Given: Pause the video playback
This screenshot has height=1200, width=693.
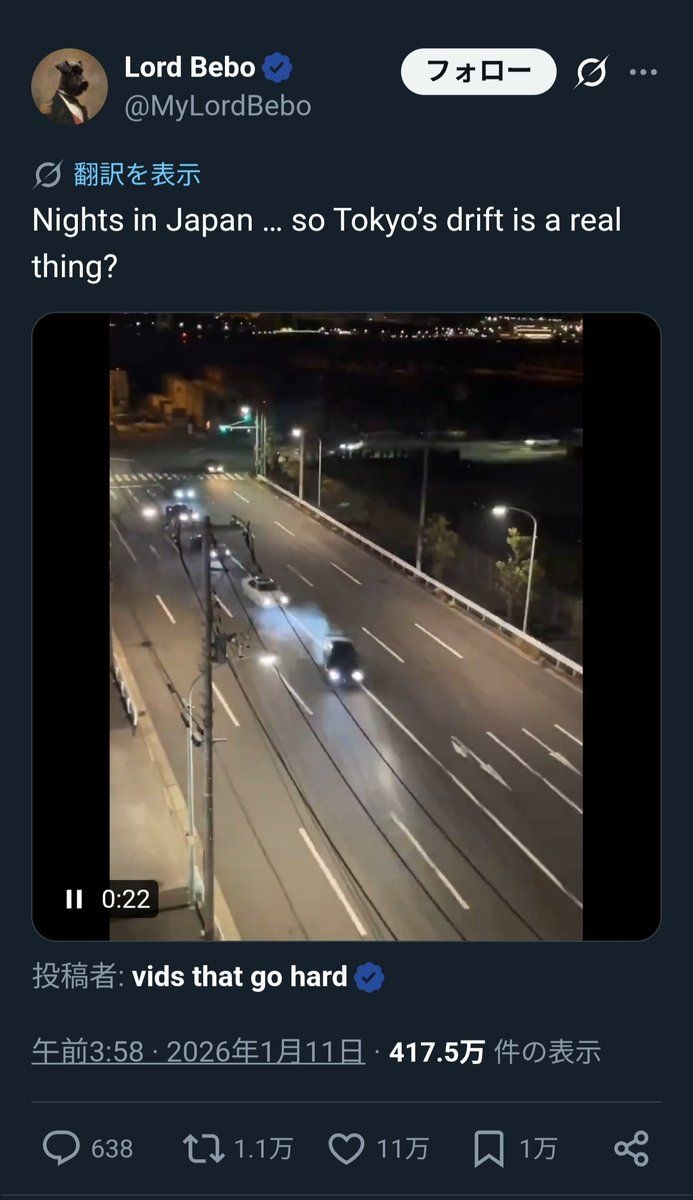Looking at the screenshot, I should pyautogui.click(x=74, y=899).
